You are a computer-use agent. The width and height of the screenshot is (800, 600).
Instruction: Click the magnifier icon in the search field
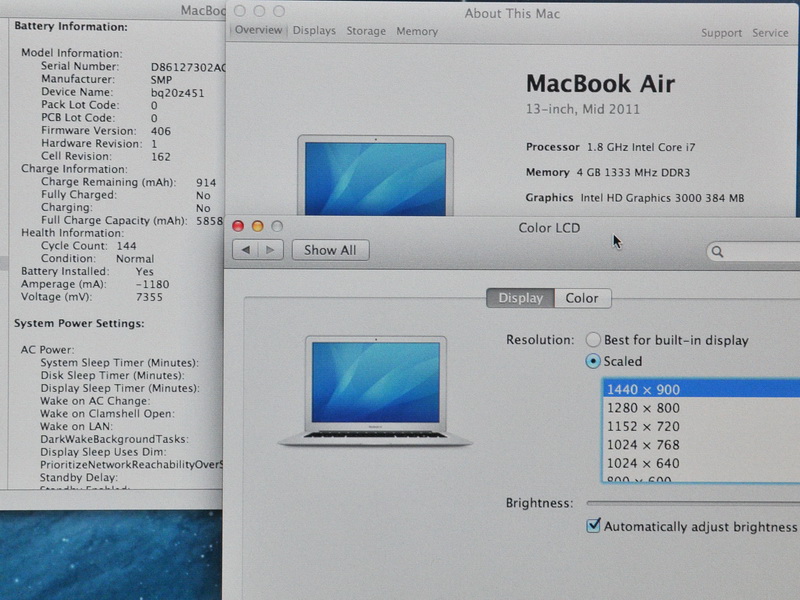tap(717, 252)
